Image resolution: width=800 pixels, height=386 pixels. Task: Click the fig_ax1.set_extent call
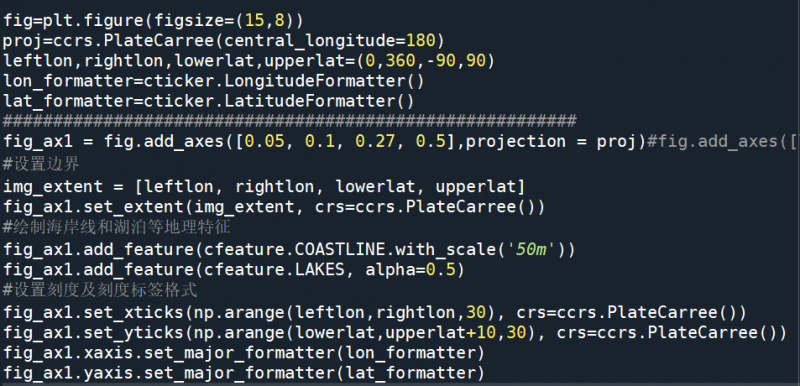coord(274,207)
